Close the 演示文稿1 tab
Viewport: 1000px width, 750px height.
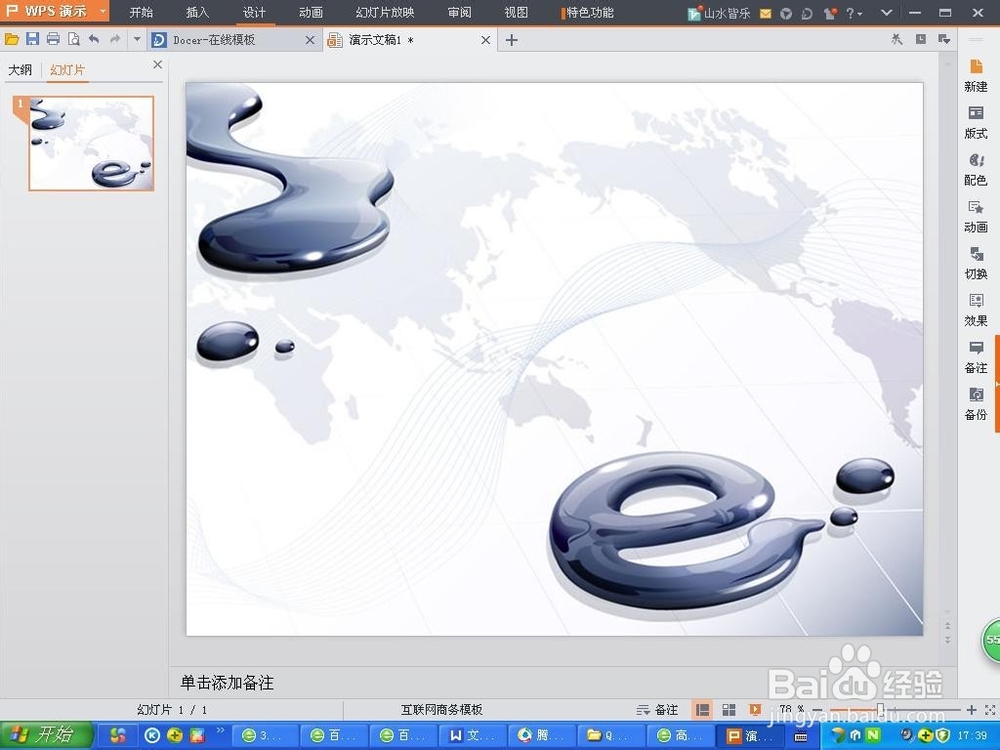[485, 40]
